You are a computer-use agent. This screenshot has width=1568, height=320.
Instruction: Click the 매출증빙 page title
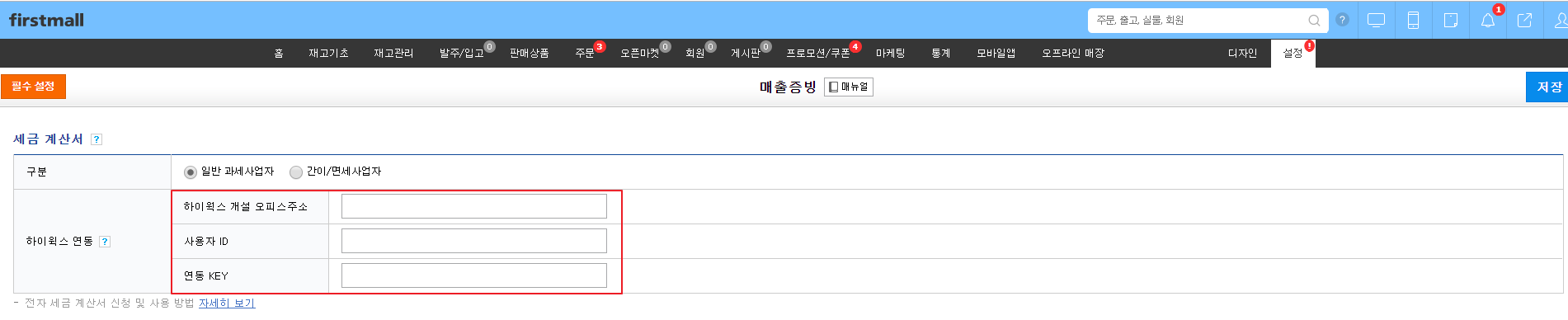[x=788, y=87]
